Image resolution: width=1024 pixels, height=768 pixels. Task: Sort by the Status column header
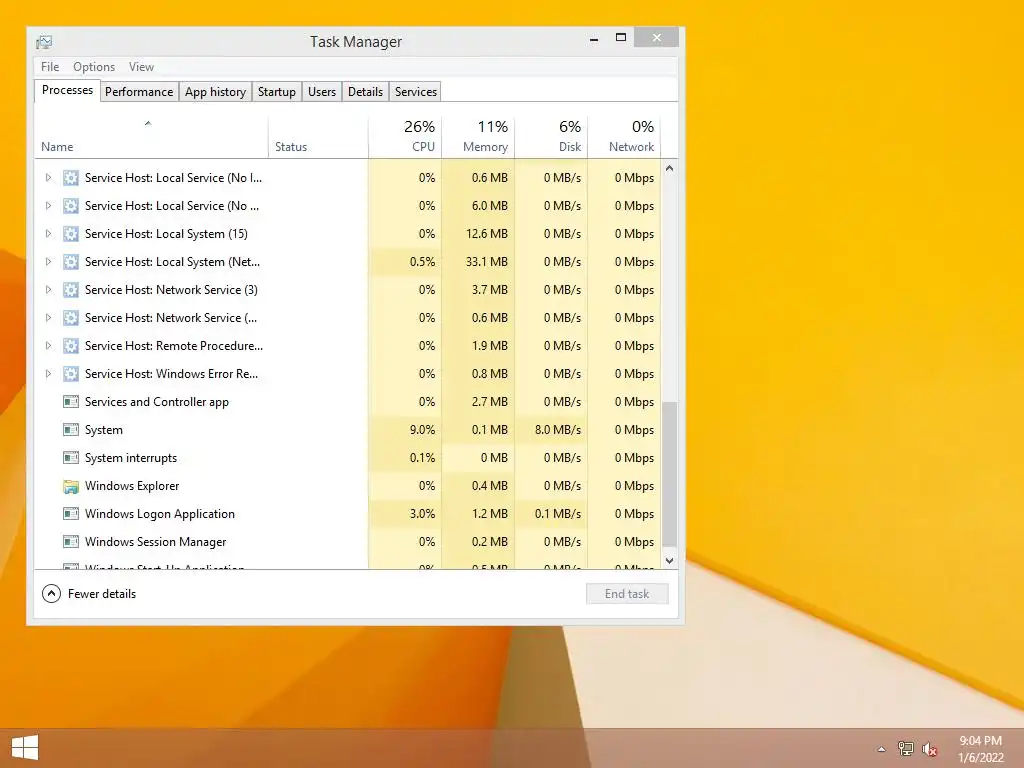(318, 137)
